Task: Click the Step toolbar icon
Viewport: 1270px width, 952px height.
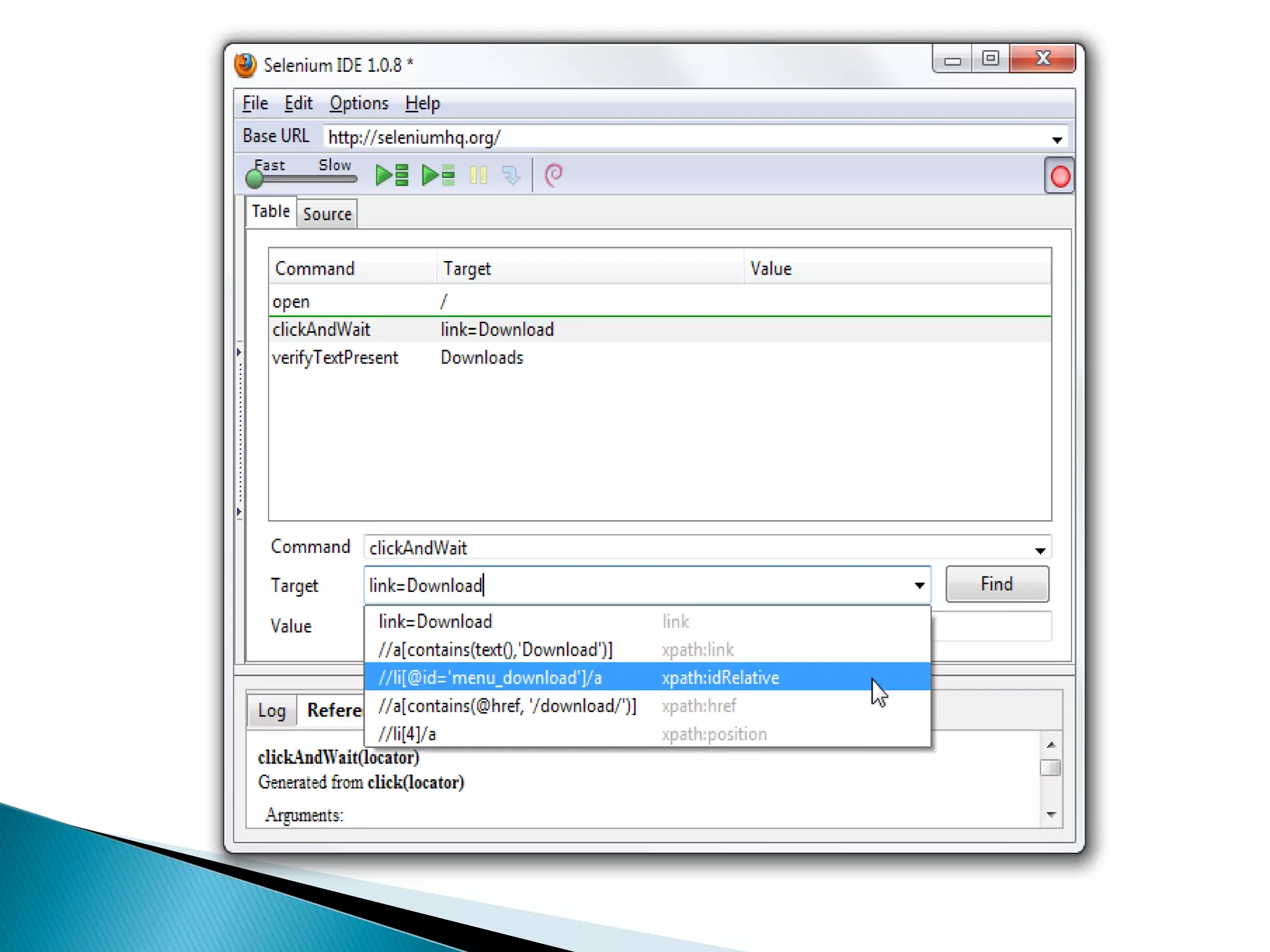Action: pyautogui.click(x=511, y=175)
